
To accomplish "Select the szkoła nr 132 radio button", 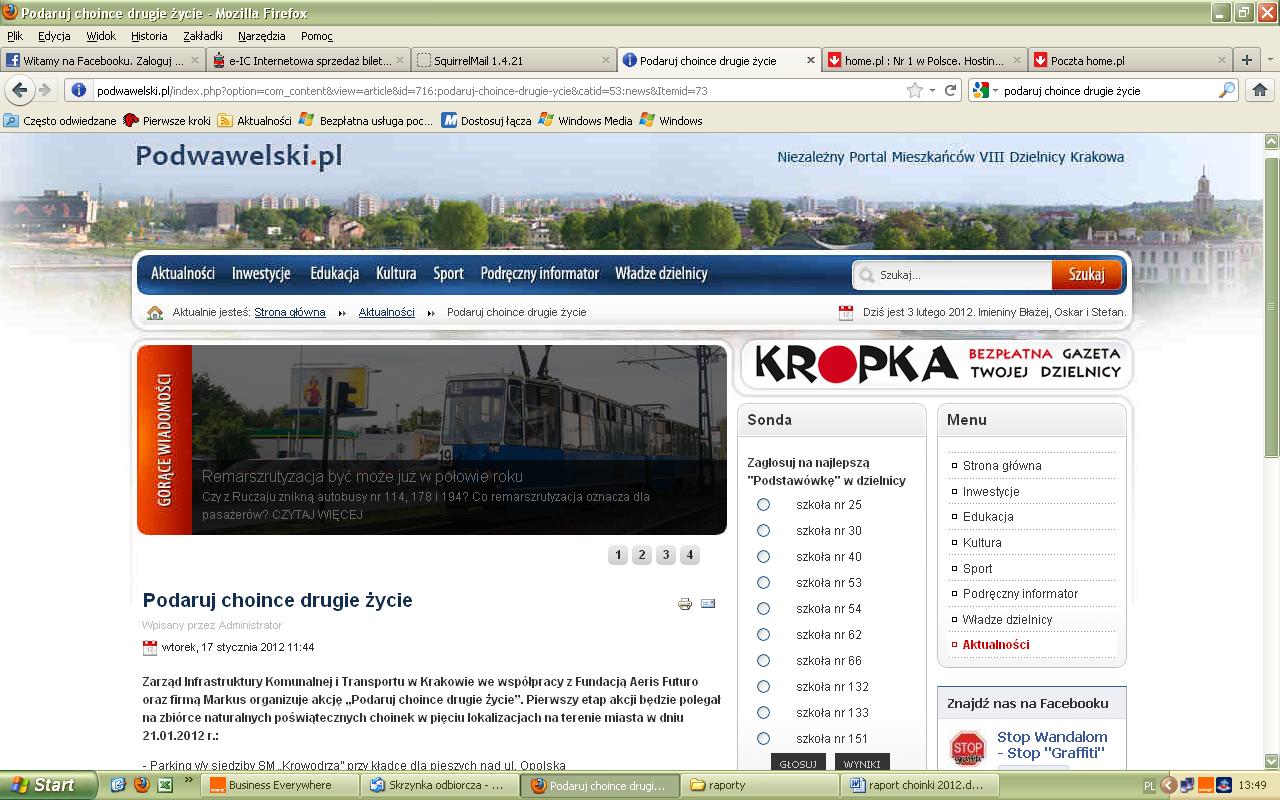I will tap(764, 687).
